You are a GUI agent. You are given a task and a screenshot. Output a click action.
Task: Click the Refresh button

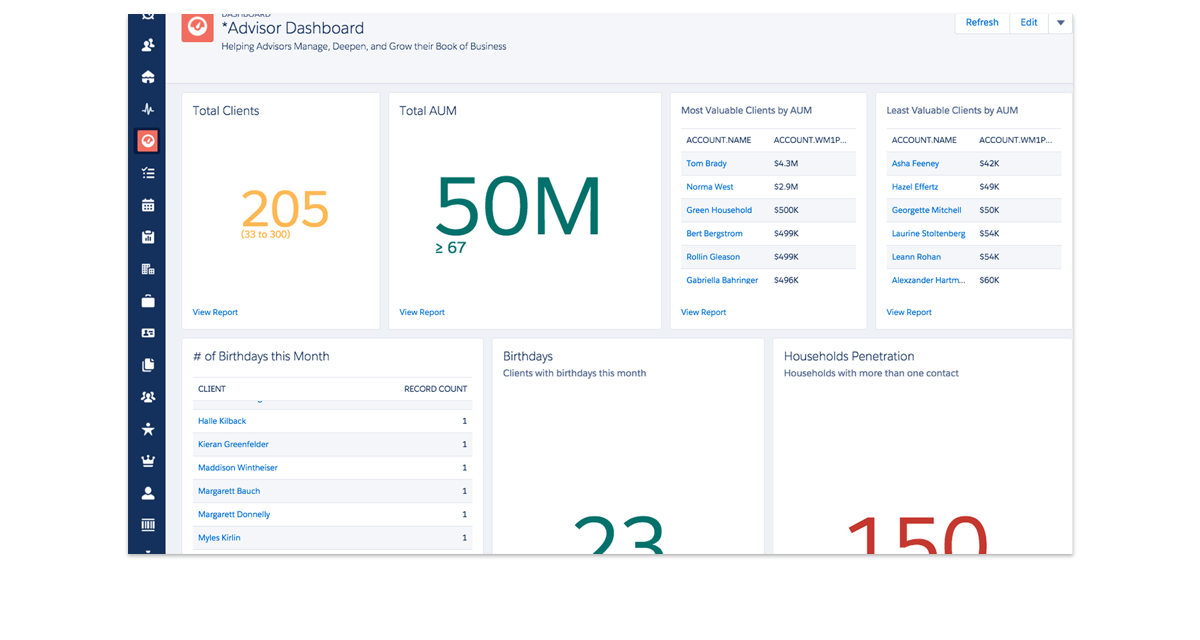[981, 23]
